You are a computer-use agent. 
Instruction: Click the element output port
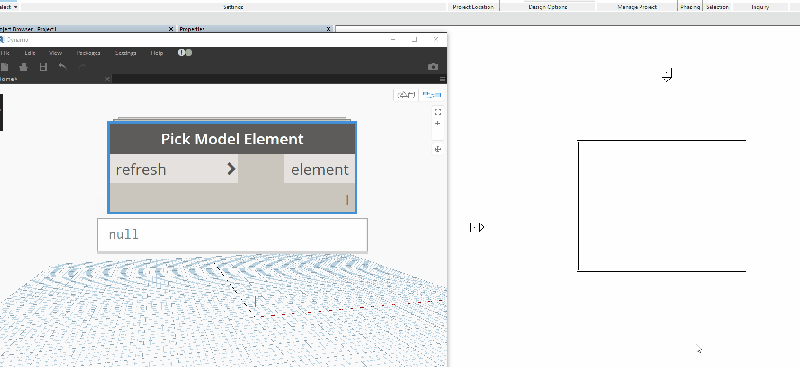319,169
